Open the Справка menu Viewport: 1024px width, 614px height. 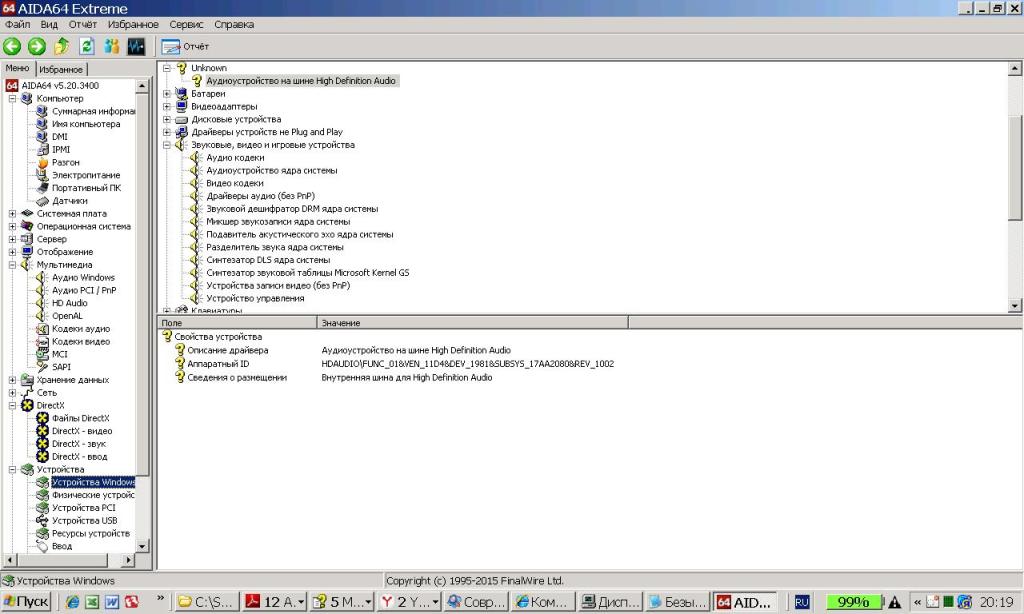pos(234,24)
